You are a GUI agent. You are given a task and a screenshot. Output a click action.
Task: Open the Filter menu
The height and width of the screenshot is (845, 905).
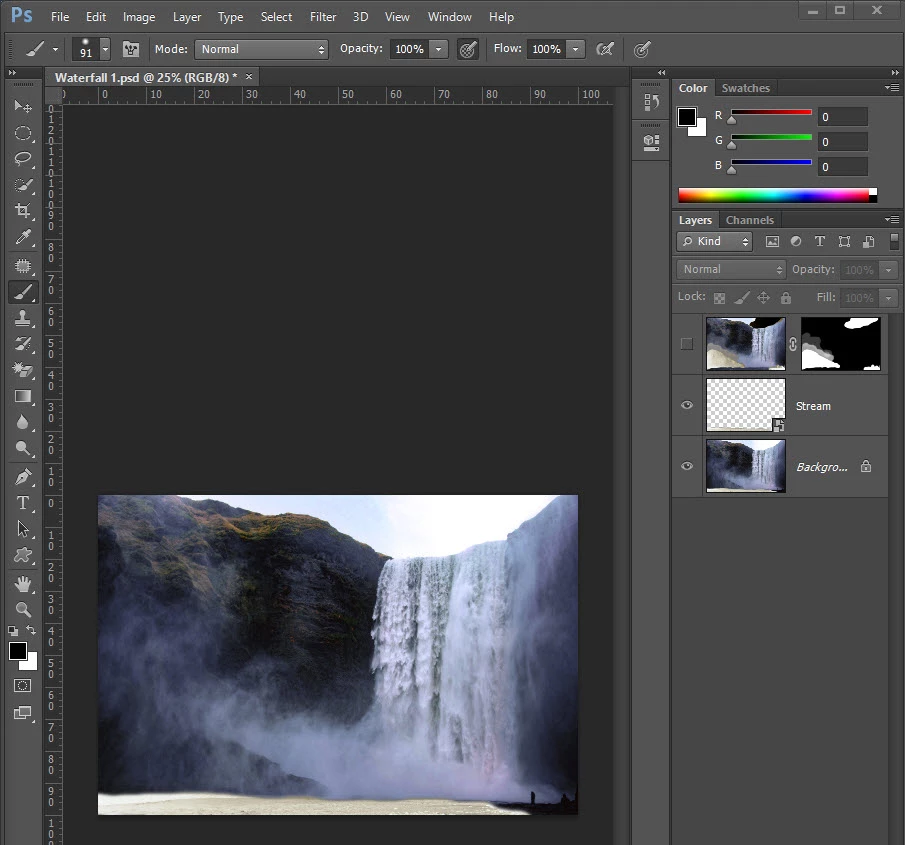click(x=322, y=17)
